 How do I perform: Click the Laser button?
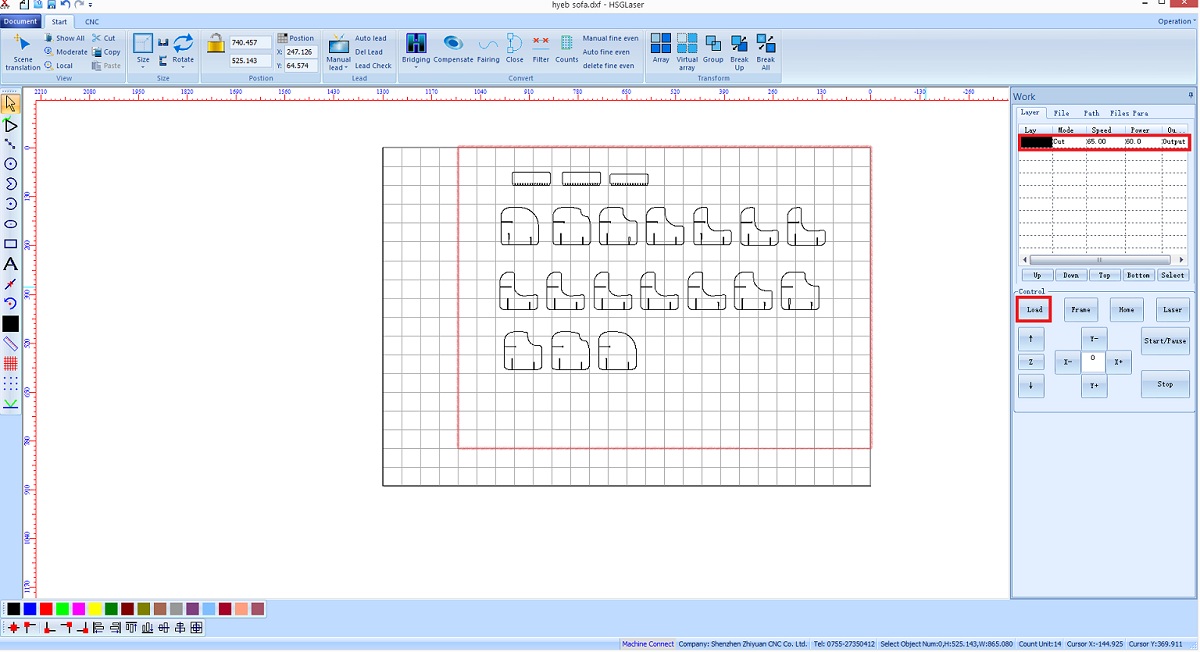1173,310
